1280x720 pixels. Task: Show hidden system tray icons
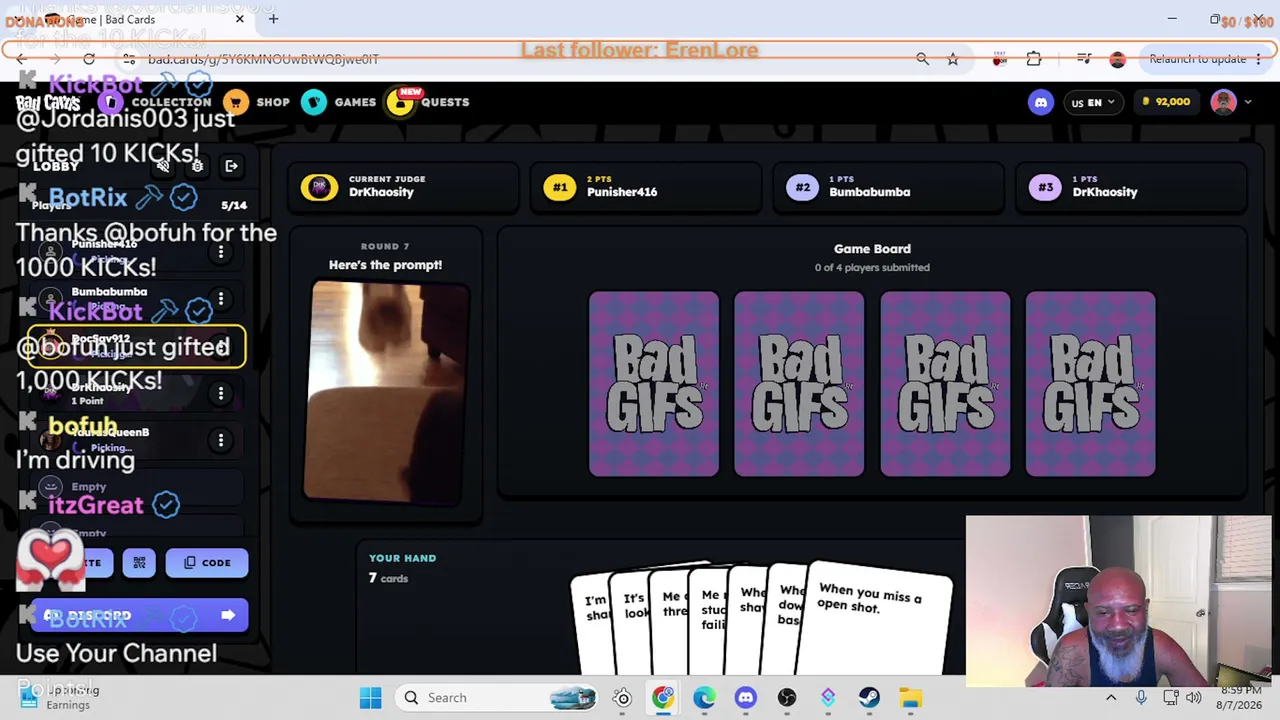[x=1111, y=698]
